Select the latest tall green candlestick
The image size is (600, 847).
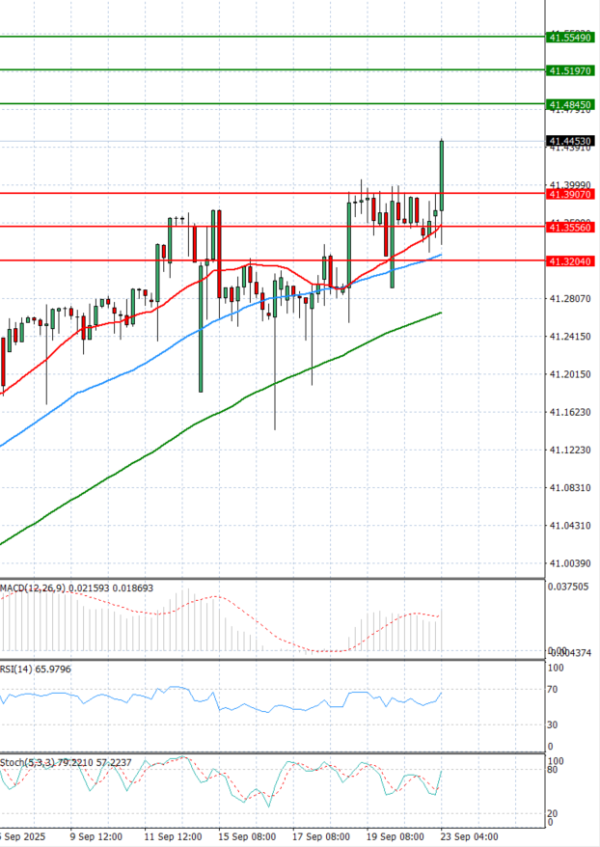tap(442, 176)
